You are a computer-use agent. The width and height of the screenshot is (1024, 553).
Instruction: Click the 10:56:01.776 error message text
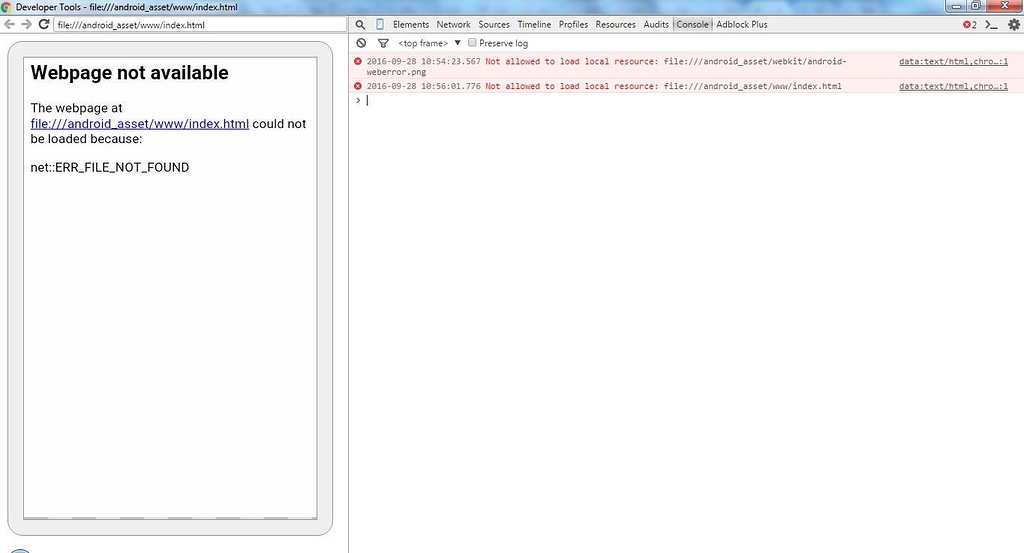pyautogui.click(x=603, y=86)
